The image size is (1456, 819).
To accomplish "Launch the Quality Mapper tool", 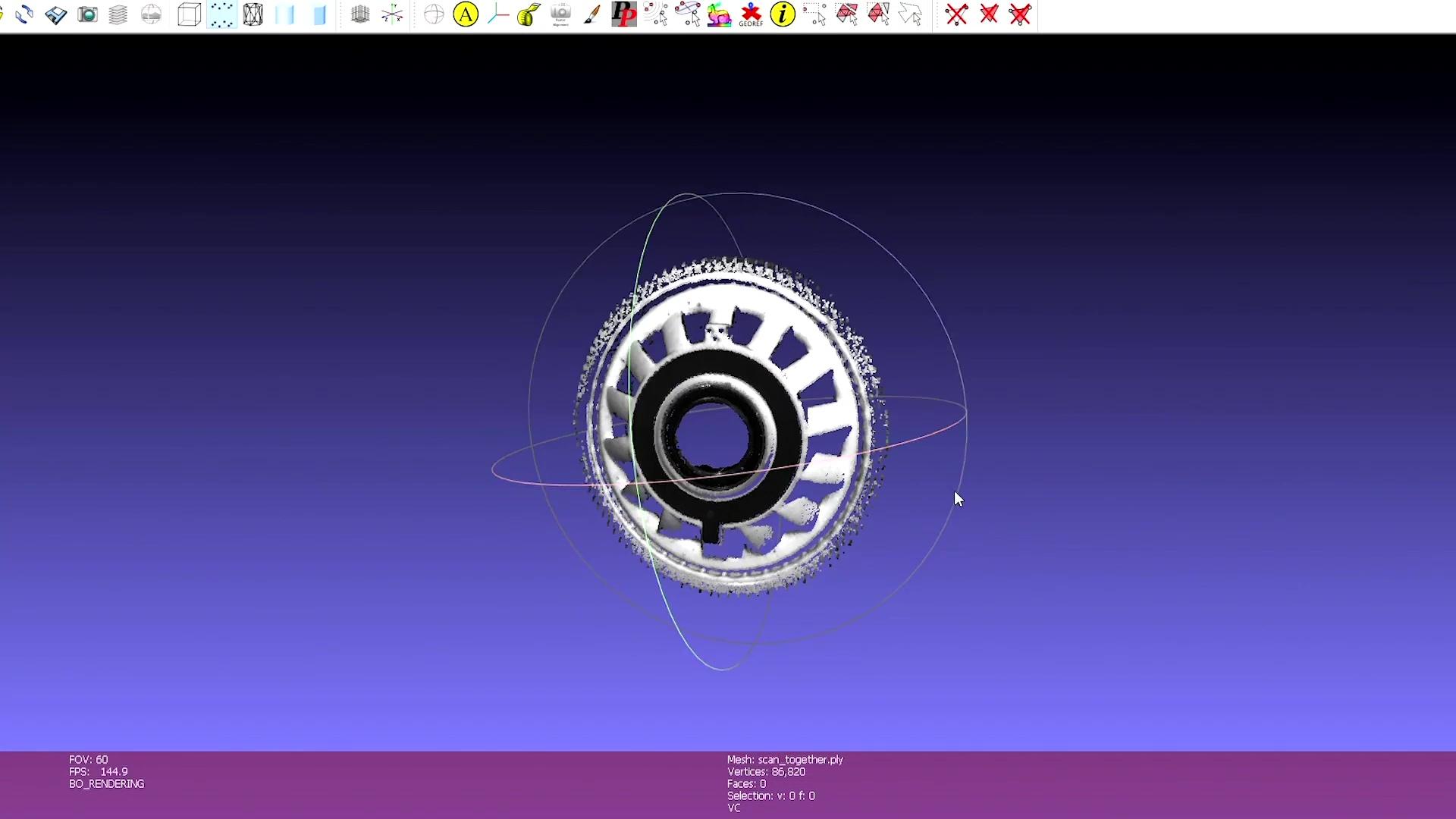I will click(720, 14).
